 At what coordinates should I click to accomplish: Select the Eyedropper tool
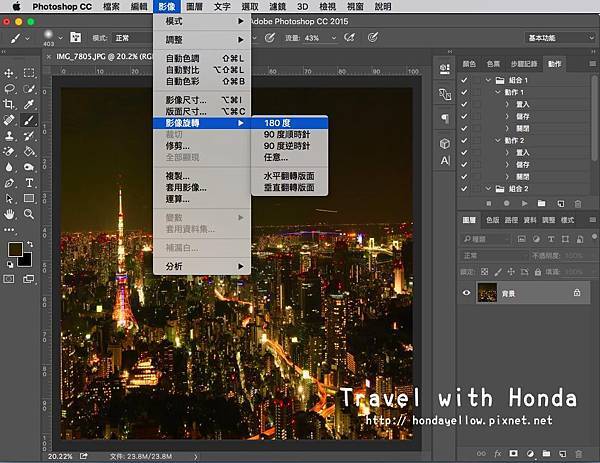pyautogui.click(x=29, y=104)
